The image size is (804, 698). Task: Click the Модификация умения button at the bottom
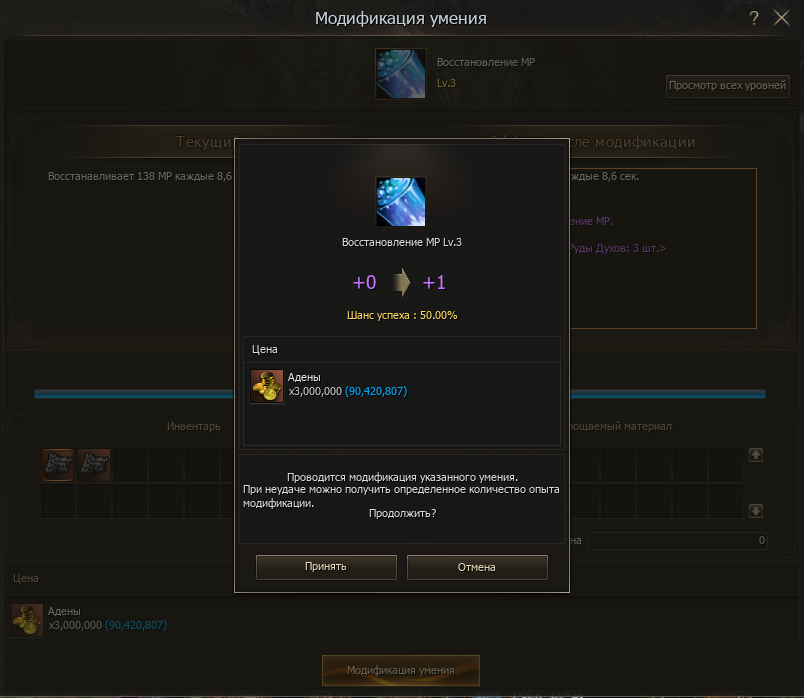(401, 670)
